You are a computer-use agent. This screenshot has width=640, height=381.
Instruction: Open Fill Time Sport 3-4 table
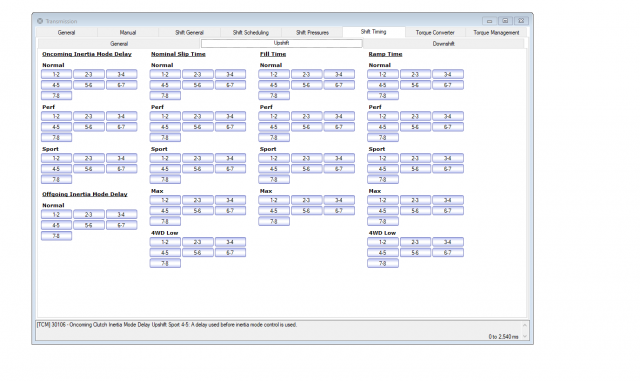click(339, 158)
